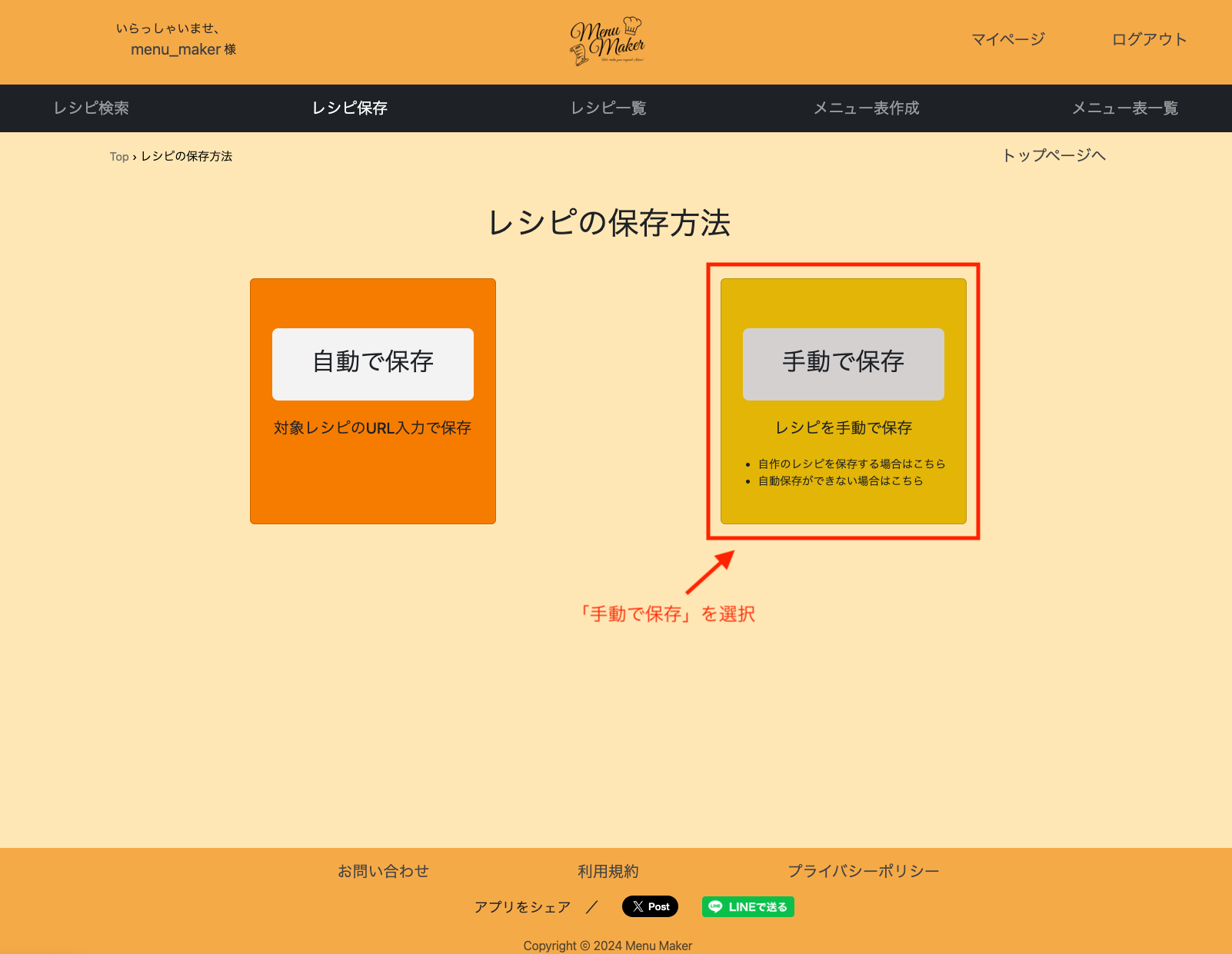Open レシピ検索 in the navigation bar
The width and height of the screenshot is (1232, 954).
click(x=92, y=108)
